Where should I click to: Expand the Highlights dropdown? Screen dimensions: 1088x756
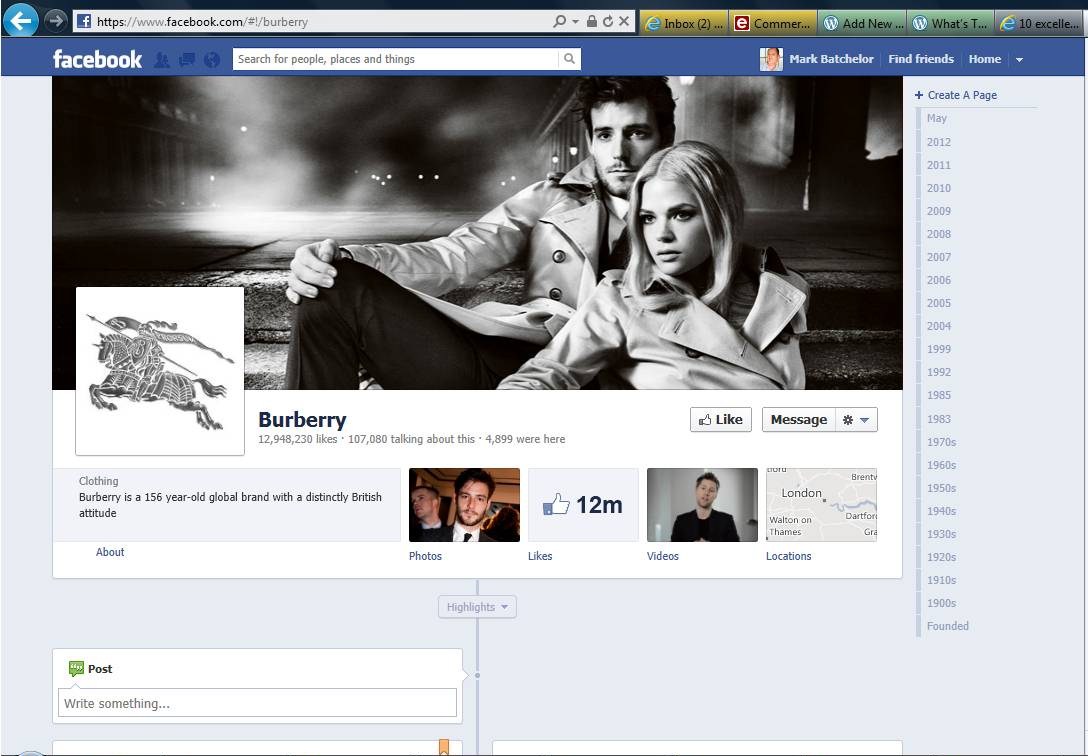click(x=477, y=607)
